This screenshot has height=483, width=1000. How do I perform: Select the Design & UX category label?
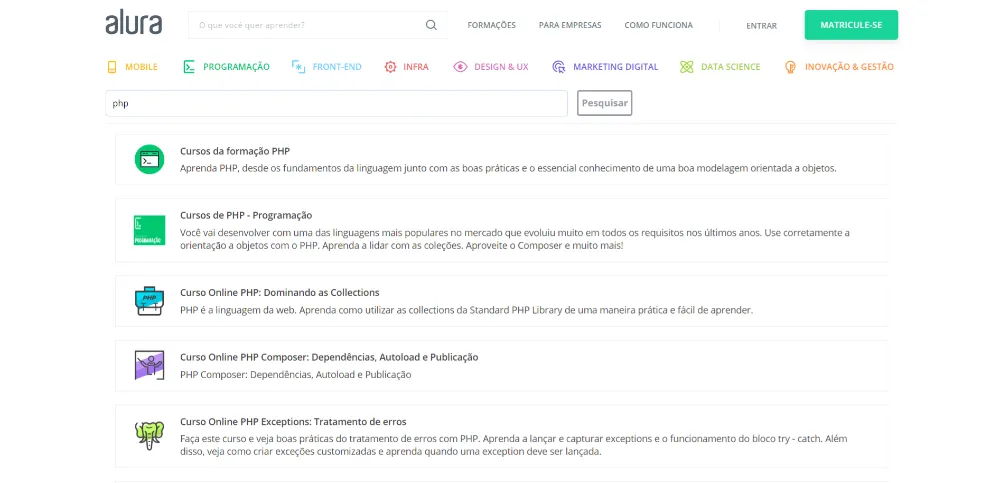click(x=501, y=67)
